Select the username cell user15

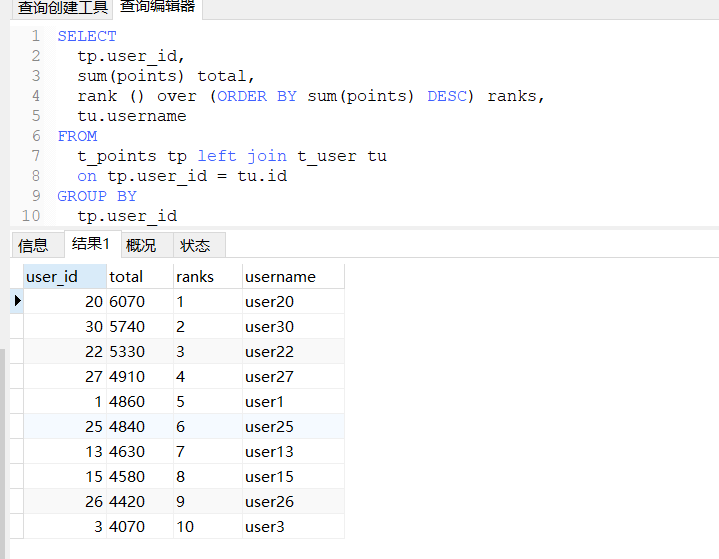coord(293,476)
